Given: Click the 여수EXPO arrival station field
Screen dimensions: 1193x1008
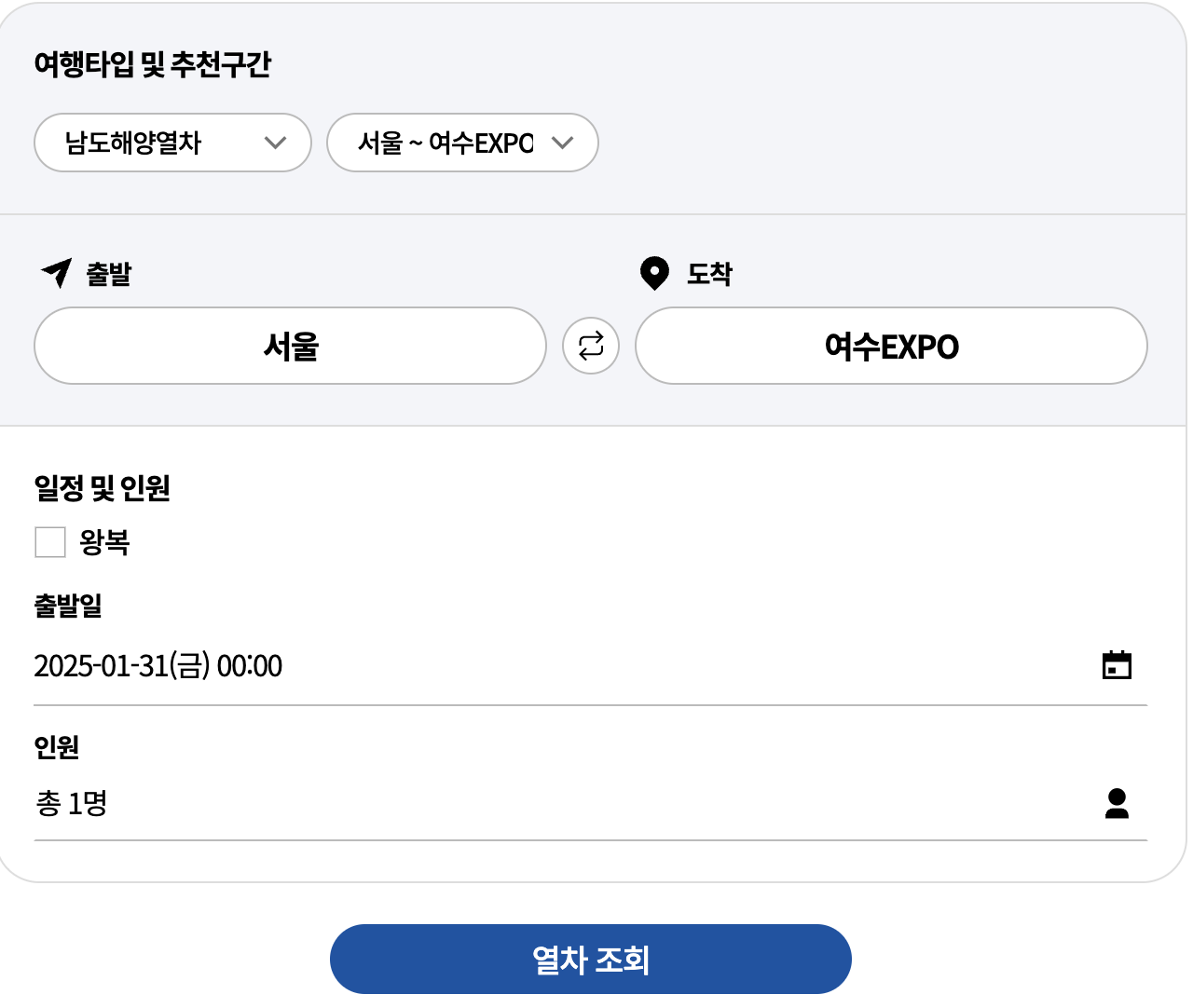Looking at the screenshot, I should click(891, 346).
